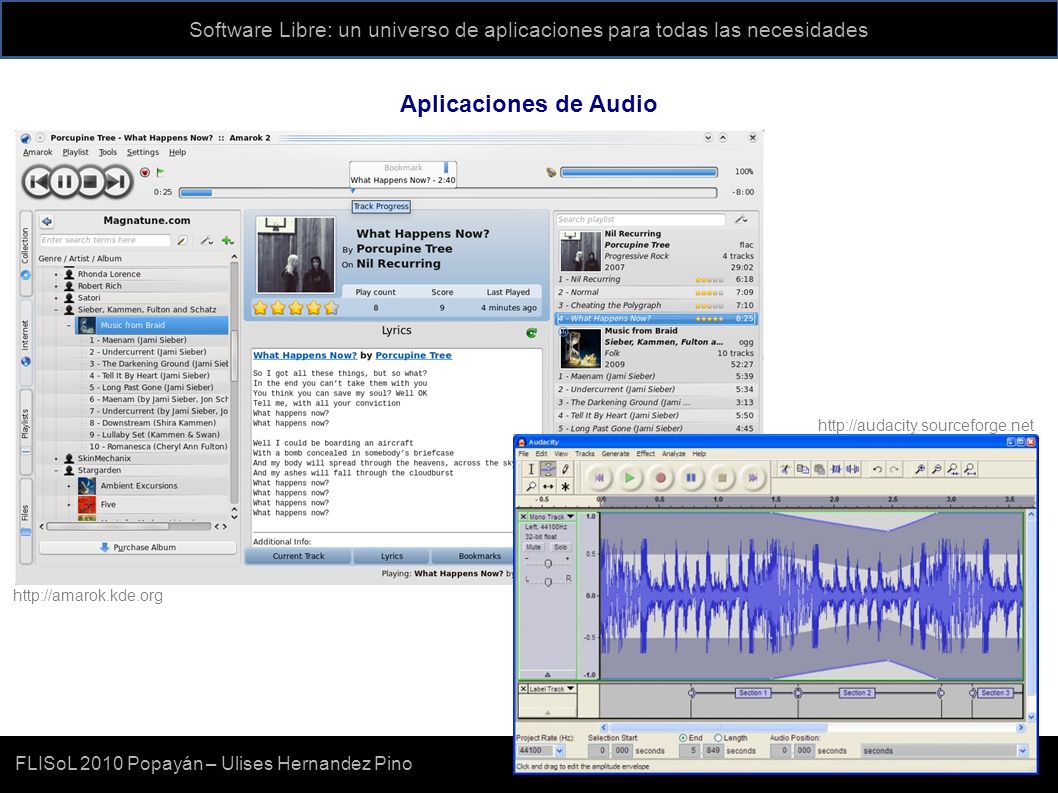The height and width of the screenshot is (793, 1058).
Task: Toggle Mute on the Mono Track
Action: click(x=534, y=547)
